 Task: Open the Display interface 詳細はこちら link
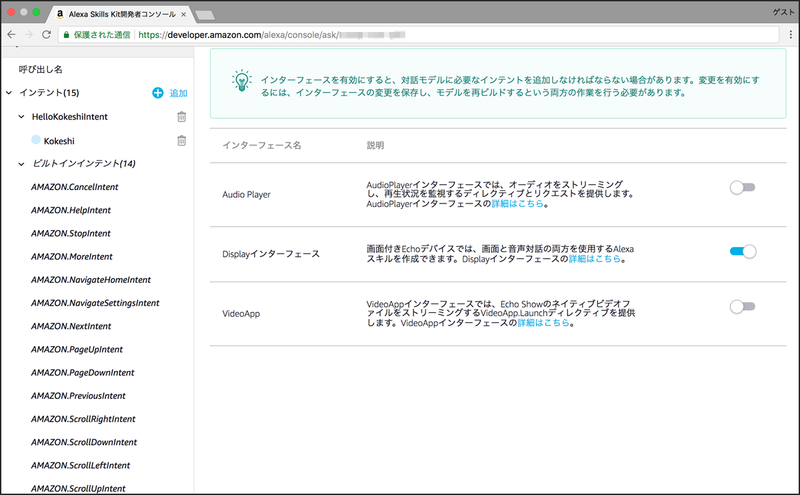pyautogui.click(x=595, y=259)
